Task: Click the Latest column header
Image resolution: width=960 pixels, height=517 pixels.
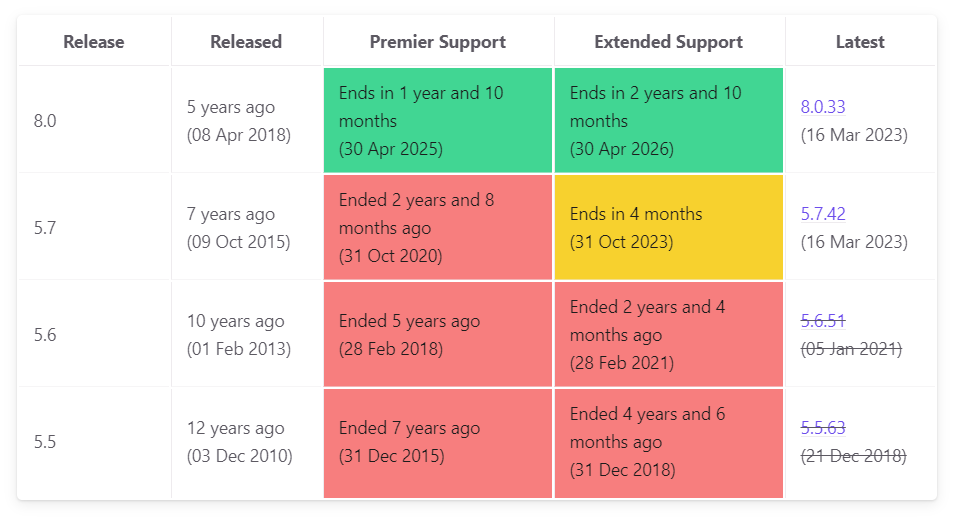Action: (x=860, y=42)
